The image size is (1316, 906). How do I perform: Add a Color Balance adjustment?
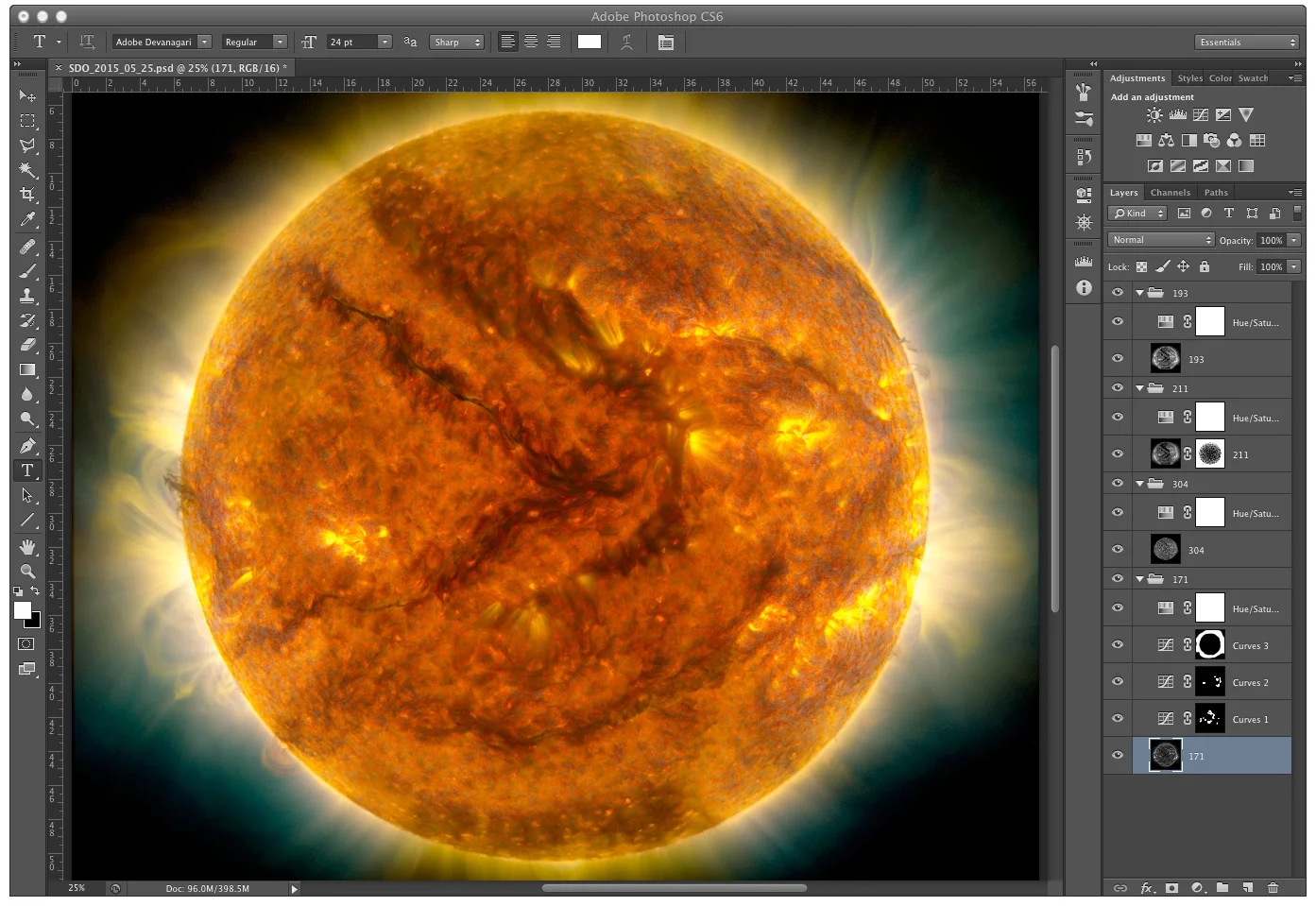1166,140
